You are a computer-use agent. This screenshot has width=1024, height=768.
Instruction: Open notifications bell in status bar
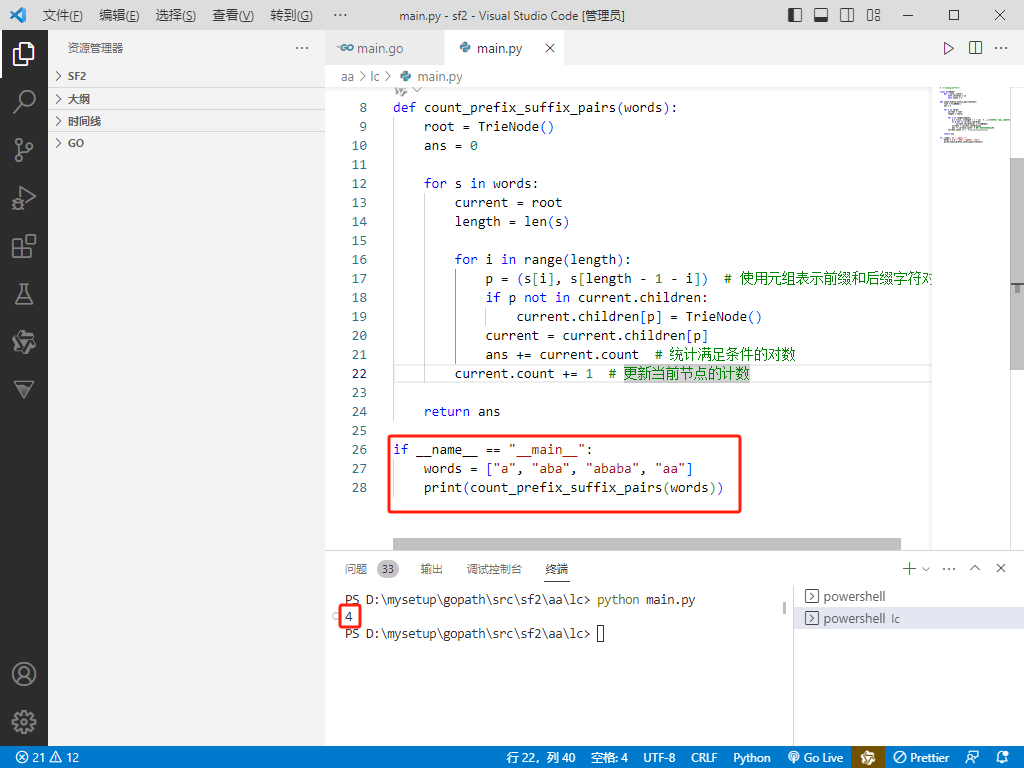1002,758
